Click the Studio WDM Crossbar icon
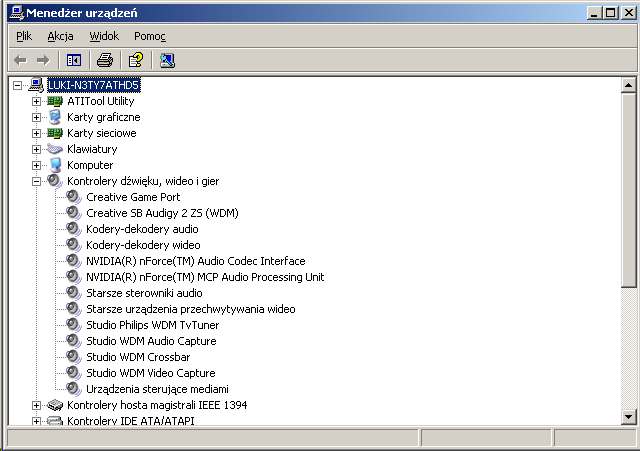The width and height of the screenshot is (640, 451). (x=74, y=357)
